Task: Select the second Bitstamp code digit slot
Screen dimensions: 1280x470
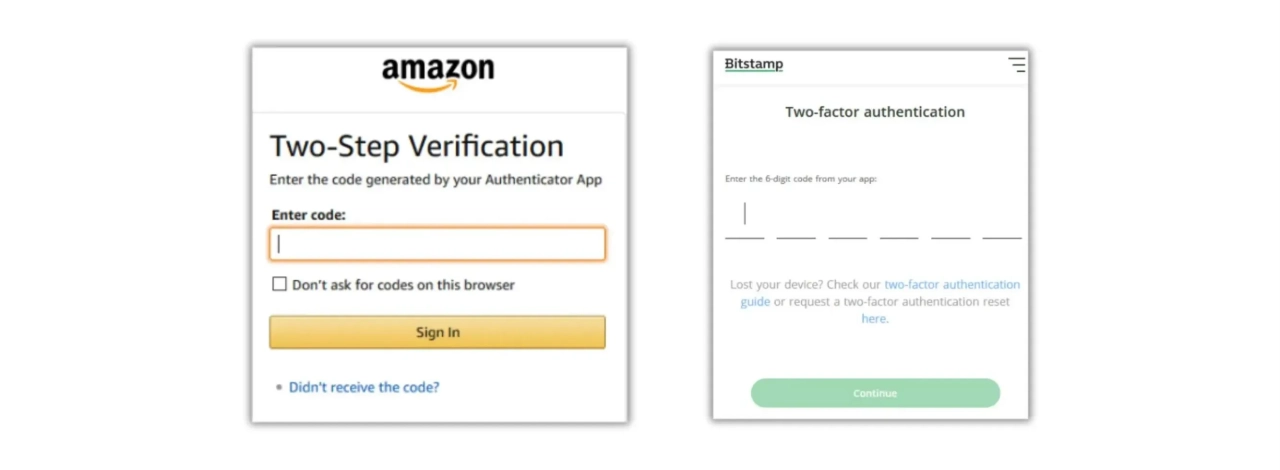Action: 796,220
